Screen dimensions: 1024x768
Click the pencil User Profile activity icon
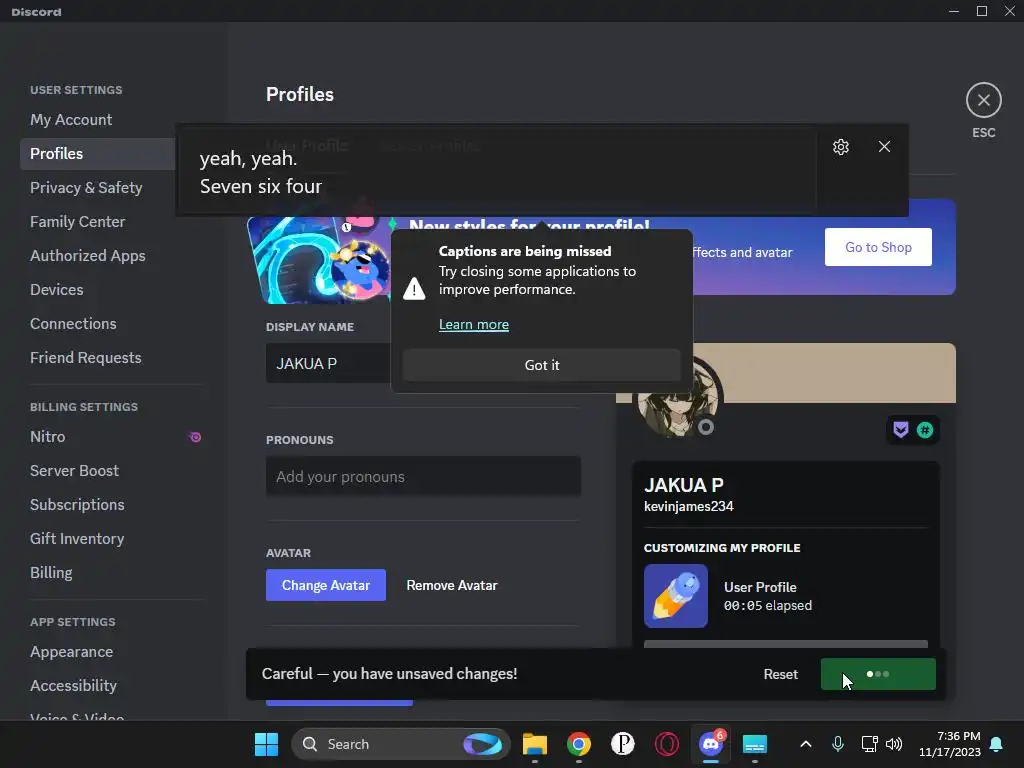(x=675, y=596)
